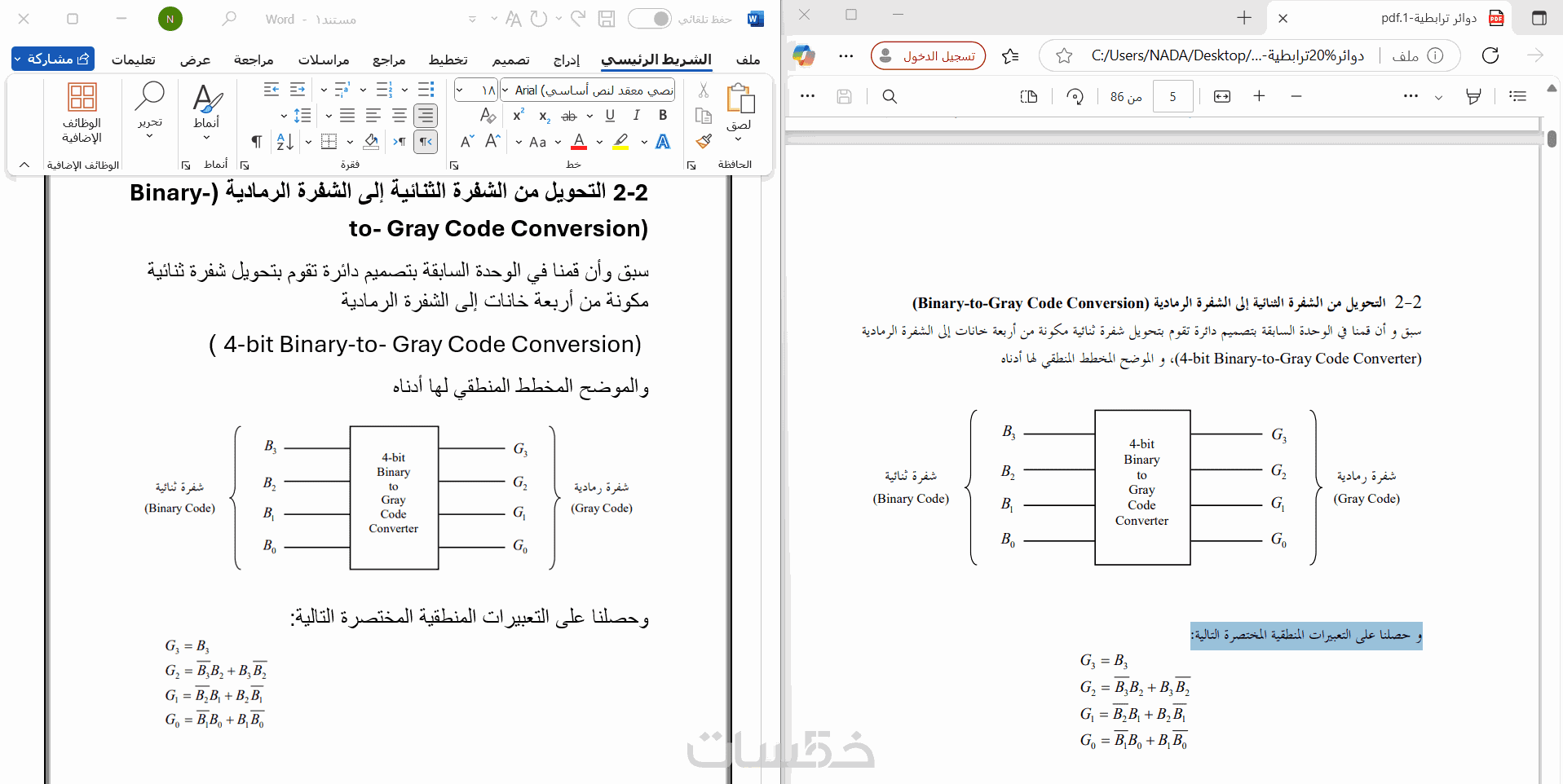Click the Increase Font Size icon
Screen dimensions: 1563x784
click(x=492, y=142)
